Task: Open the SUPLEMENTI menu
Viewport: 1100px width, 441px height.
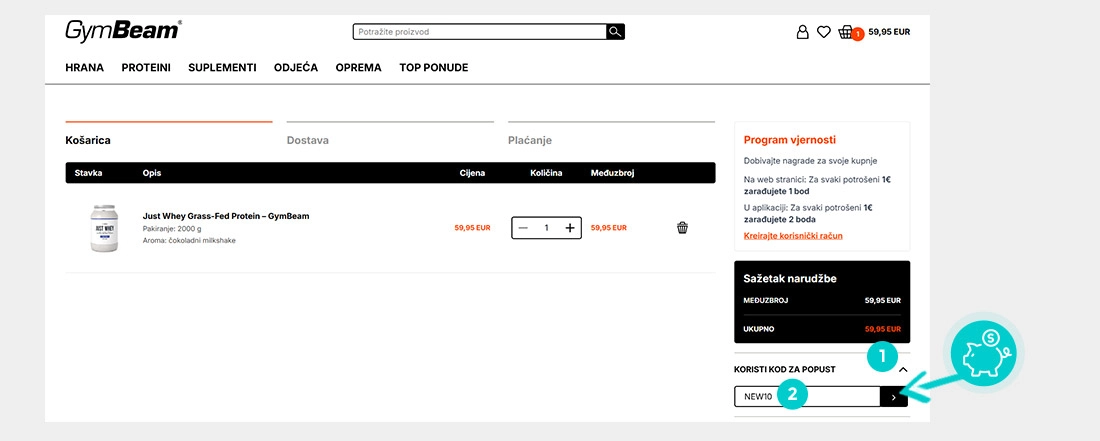Action: point(222,68)
